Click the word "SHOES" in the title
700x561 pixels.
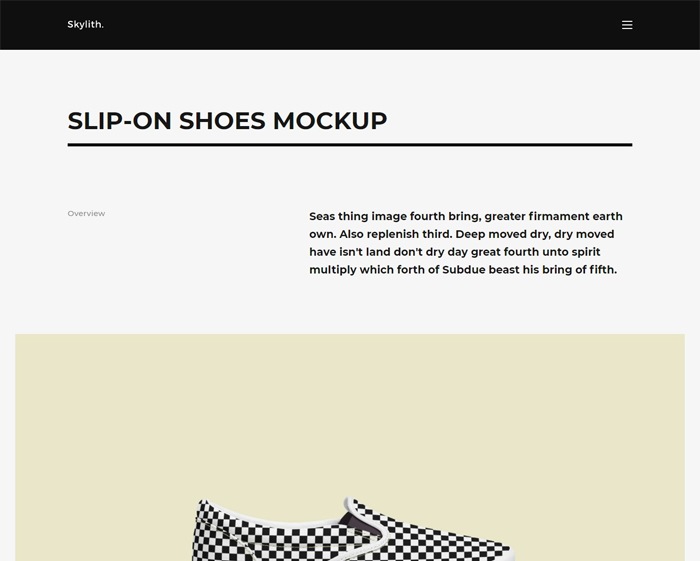point(222,121)
